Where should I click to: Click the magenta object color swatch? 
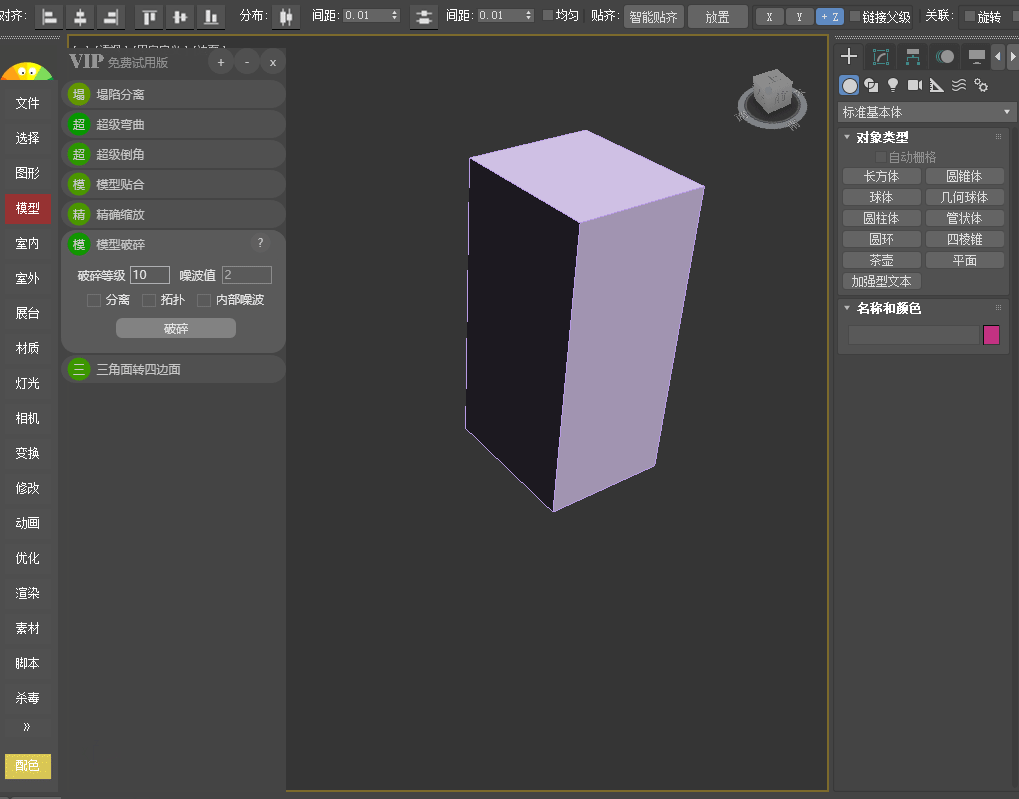coord(991,335)
